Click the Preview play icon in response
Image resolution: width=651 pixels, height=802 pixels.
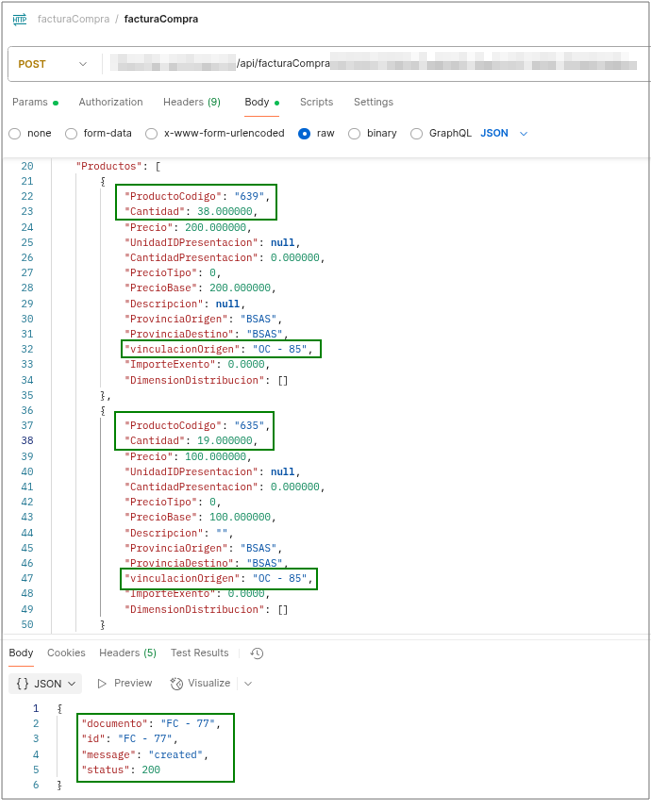pyautogui.click(x=102, y=683)
